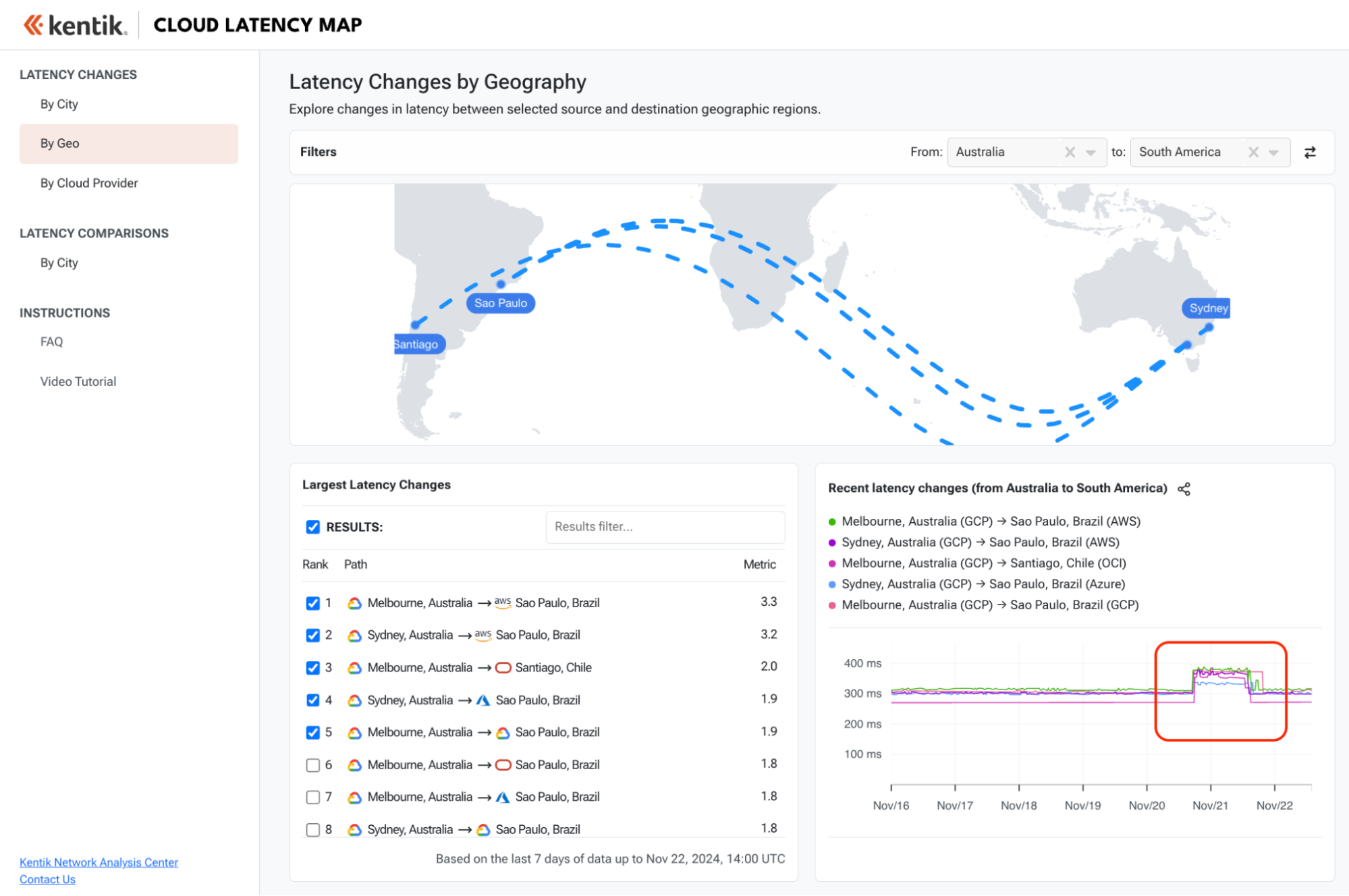Uncheck the rank 2 Sydney to Sao Paulo row

coord(312,635)
